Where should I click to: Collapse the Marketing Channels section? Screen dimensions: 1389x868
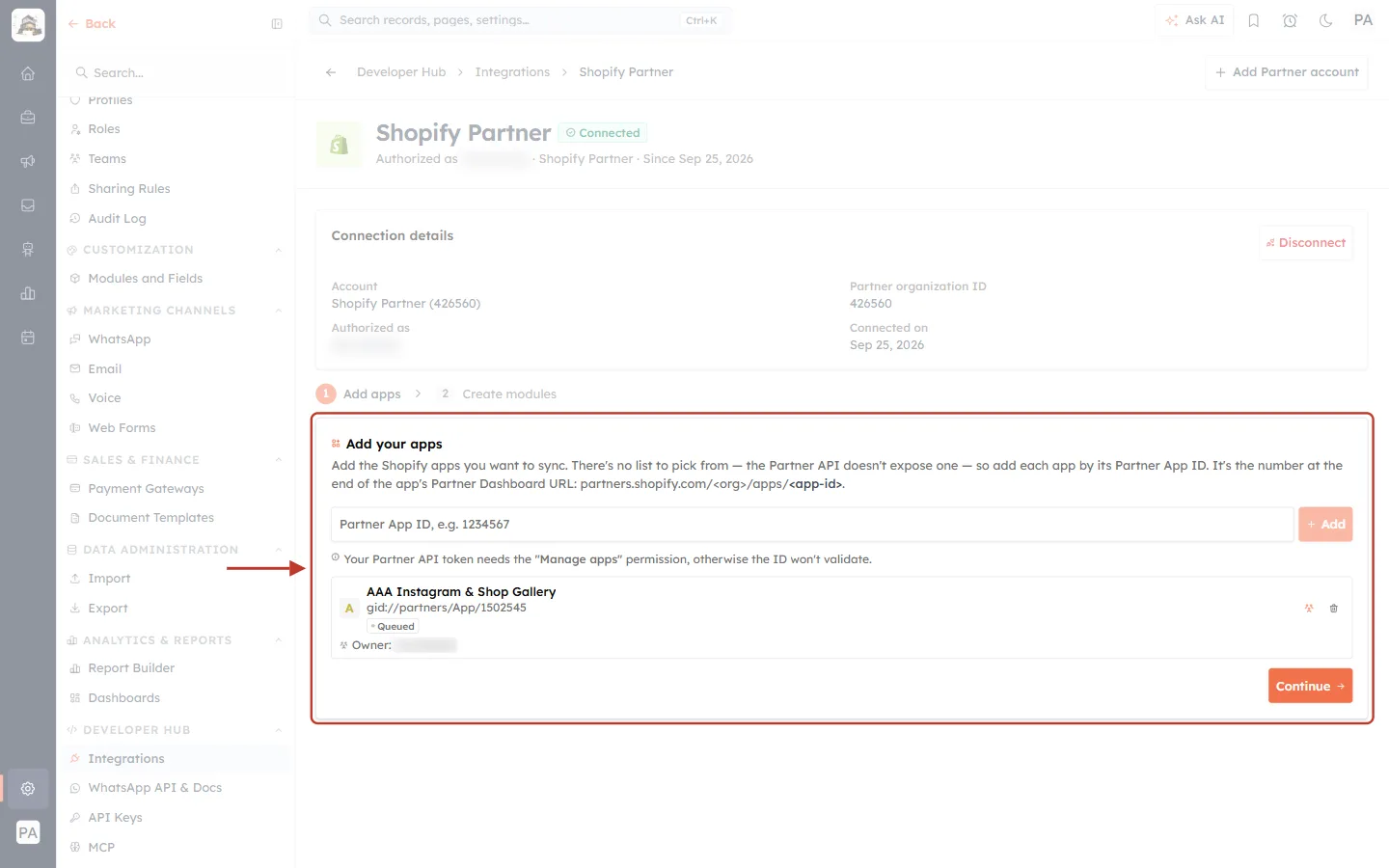[x=278, y=311]
